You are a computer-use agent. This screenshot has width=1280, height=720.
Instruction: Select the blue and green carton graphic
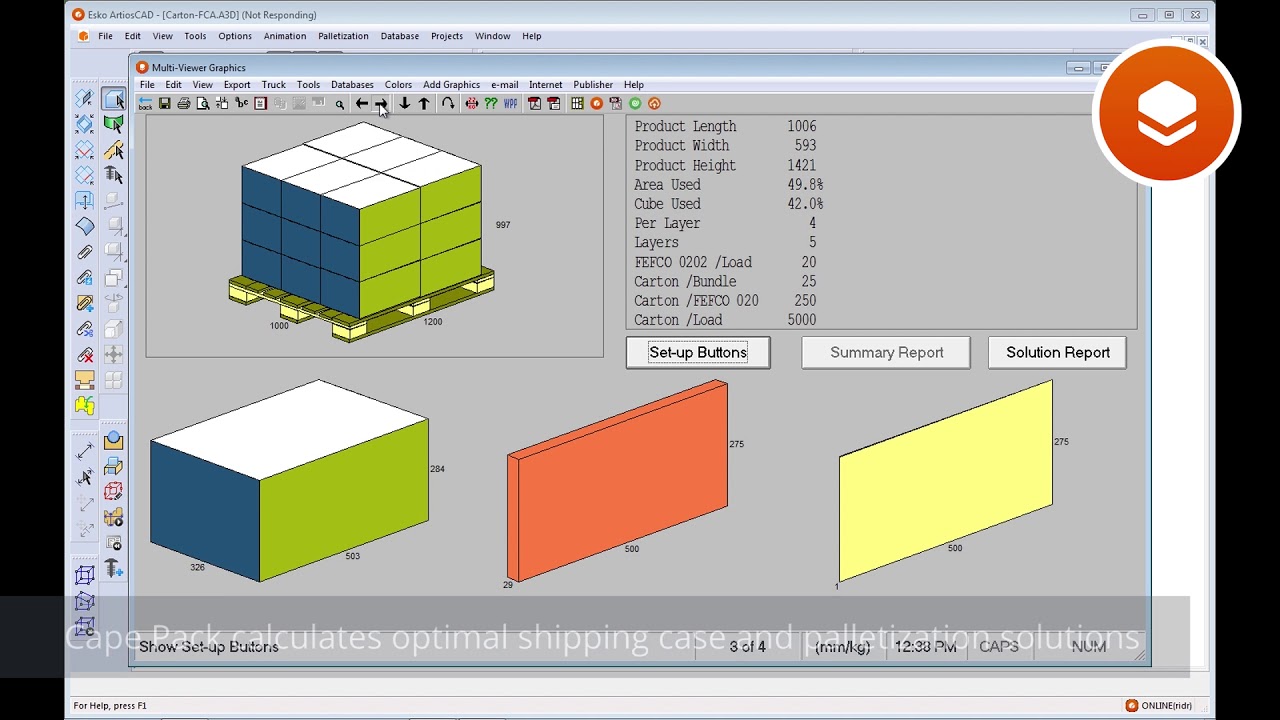[289, 480]
